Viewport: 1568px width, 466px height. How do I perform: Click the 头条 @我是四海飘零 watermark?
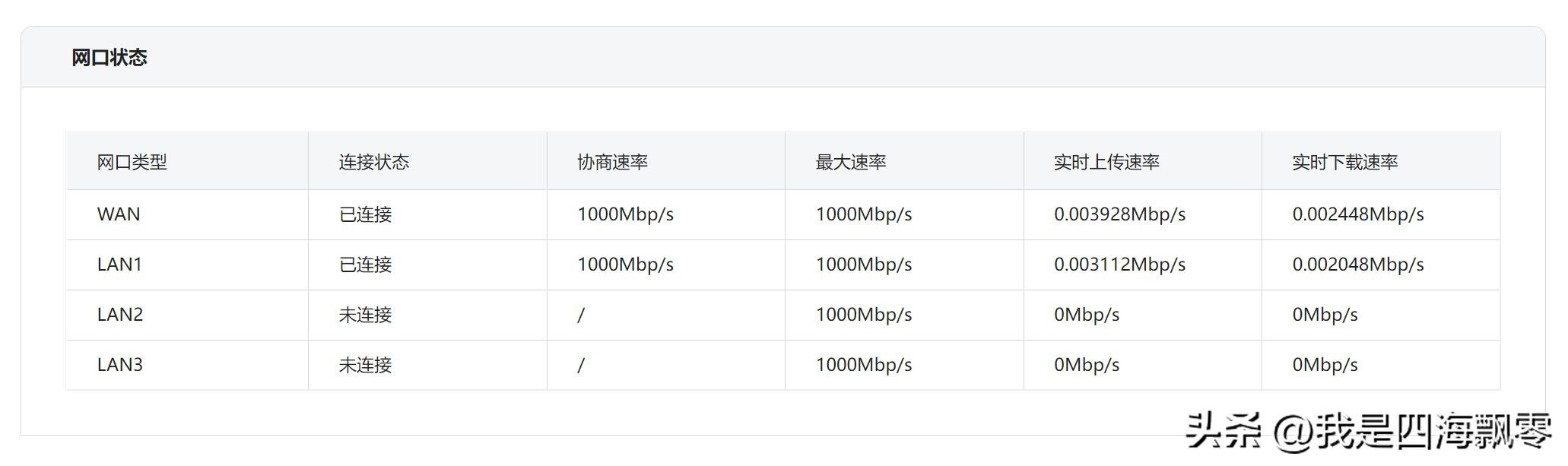[1368, 431]
